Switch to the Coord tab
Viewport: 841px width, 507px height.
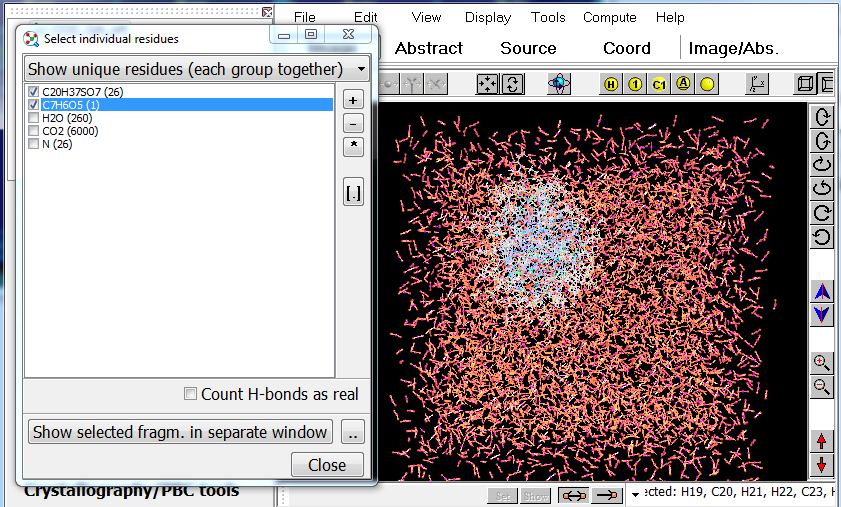[x=626, y=48]
